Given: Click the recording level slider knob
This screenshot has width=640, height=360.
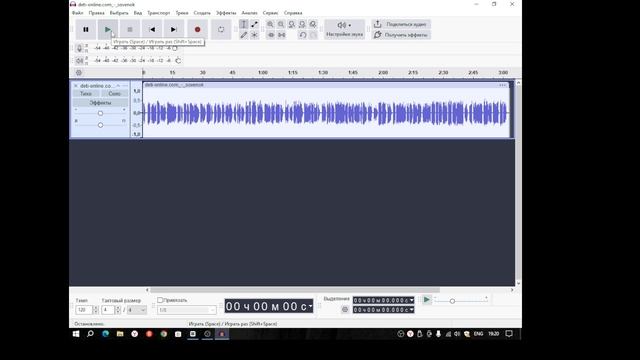Looking at the screenshot, I should (x=175, y=48).
